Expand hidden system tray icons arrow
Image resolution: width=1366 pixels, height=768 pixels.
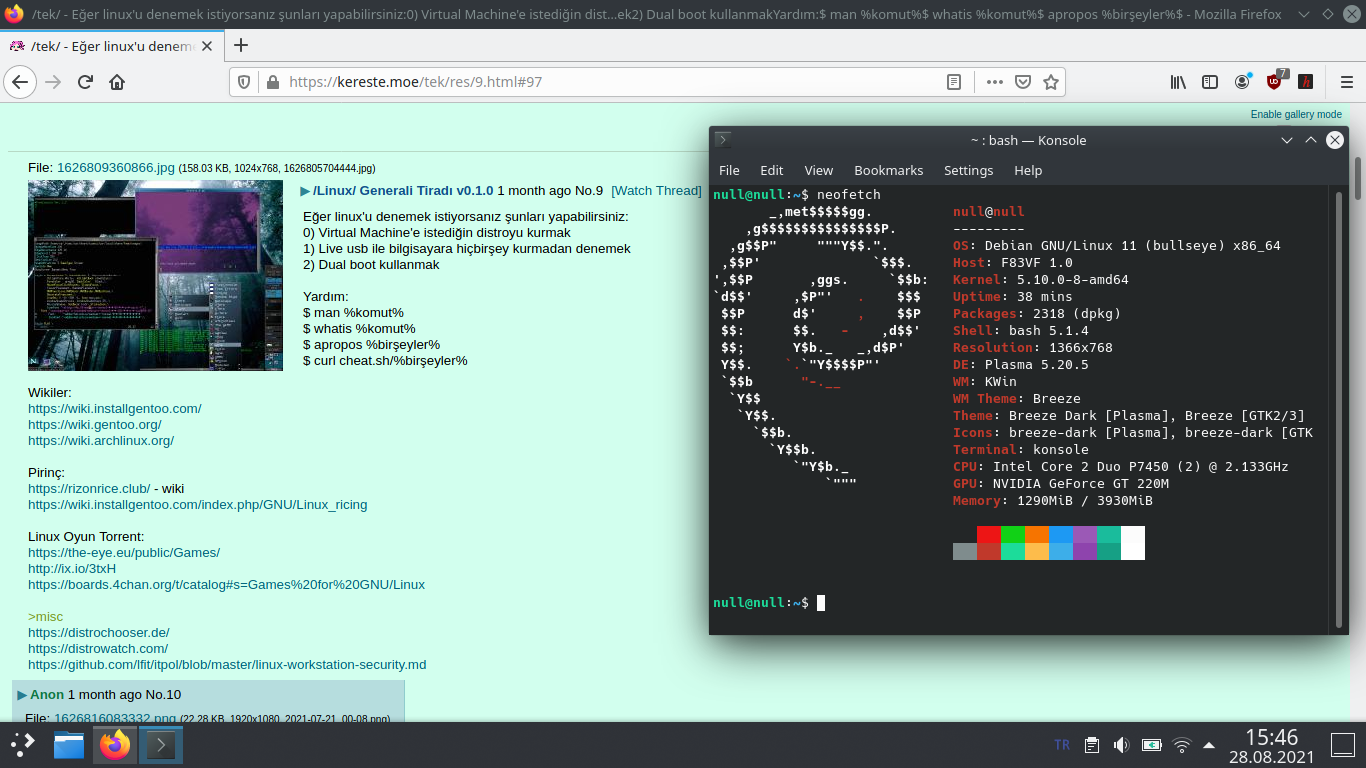(x=1209, y=745)
